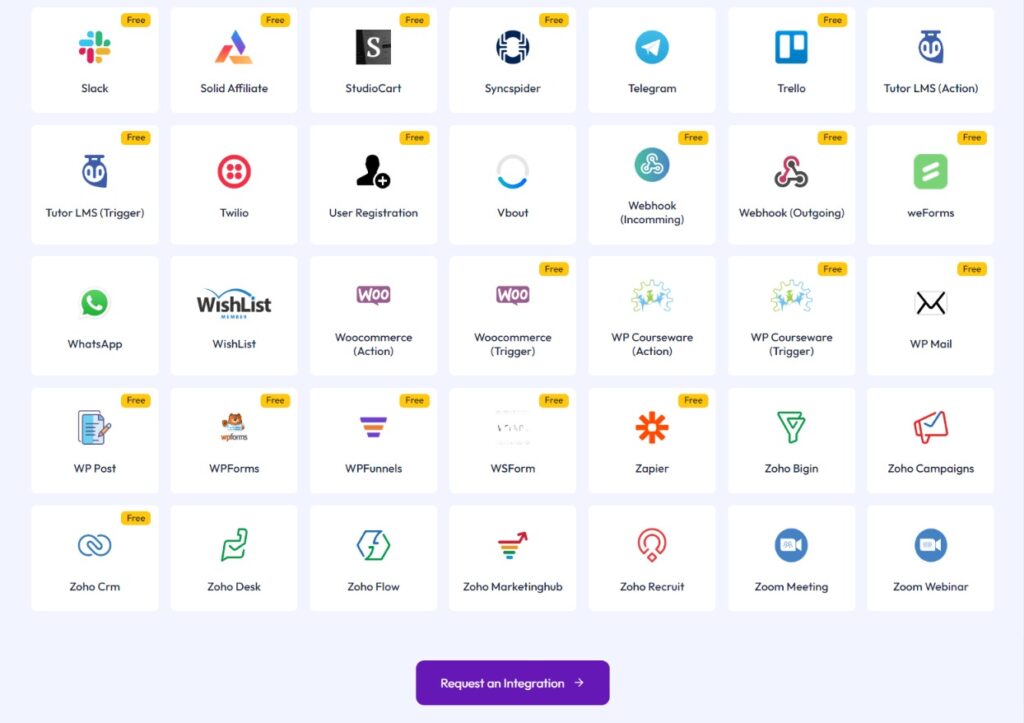Open the Zoho Crm link icon
The width and height of the screenshot is (1024, 723).
click(95, 545)
